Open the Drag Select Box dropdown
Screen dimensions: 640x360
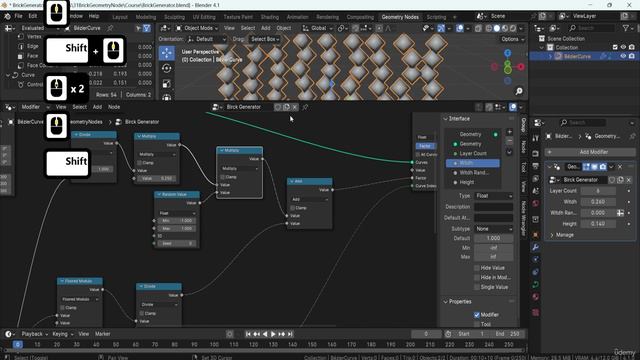point(264,39)
